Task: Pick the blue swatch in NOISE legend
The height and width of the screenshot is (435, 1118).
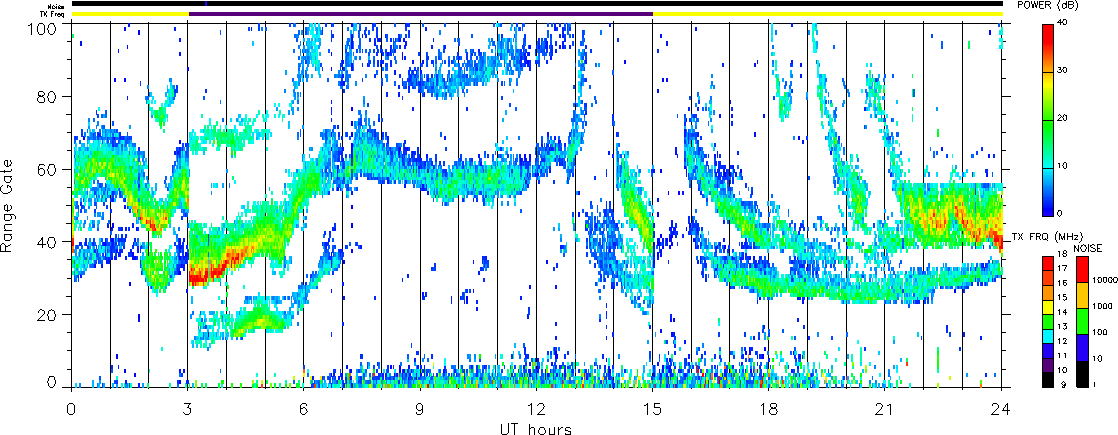Action: point(1082,348)
